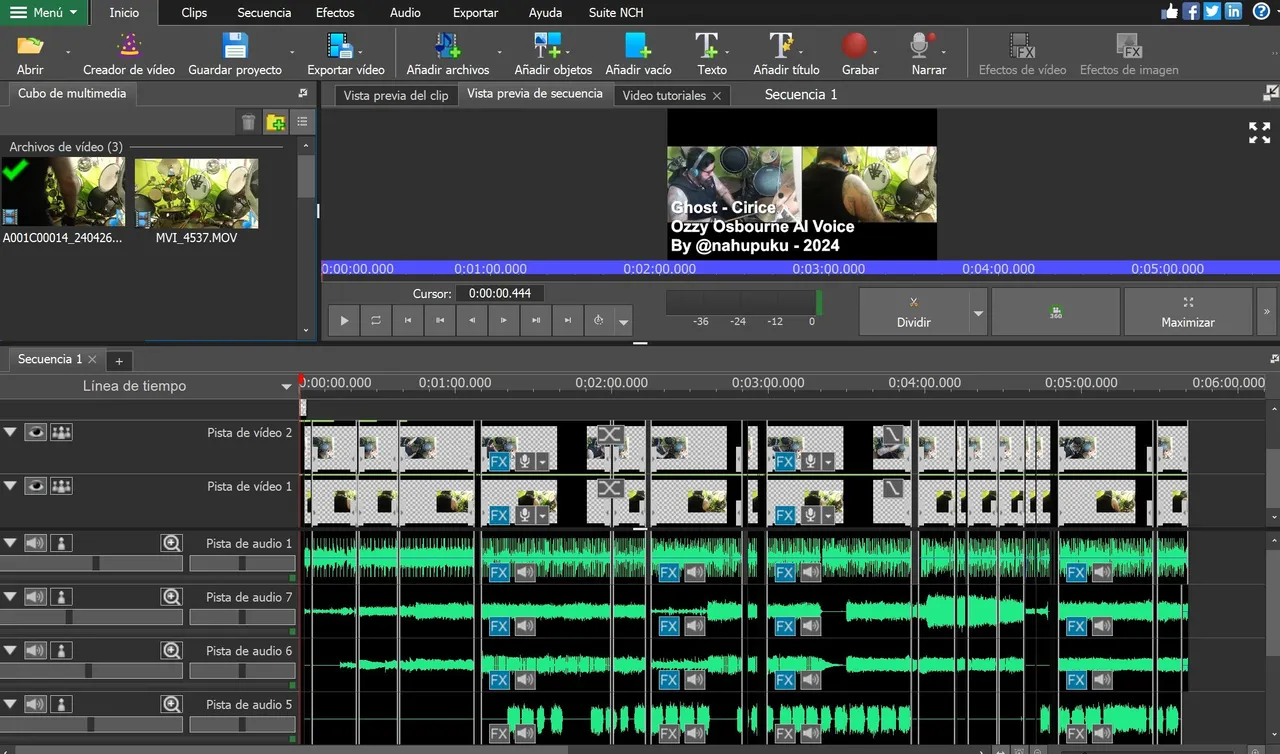This screenshot has height=754, width=1280.
Task: Open the Exportar ribbon tab
Action: (475, 13)
